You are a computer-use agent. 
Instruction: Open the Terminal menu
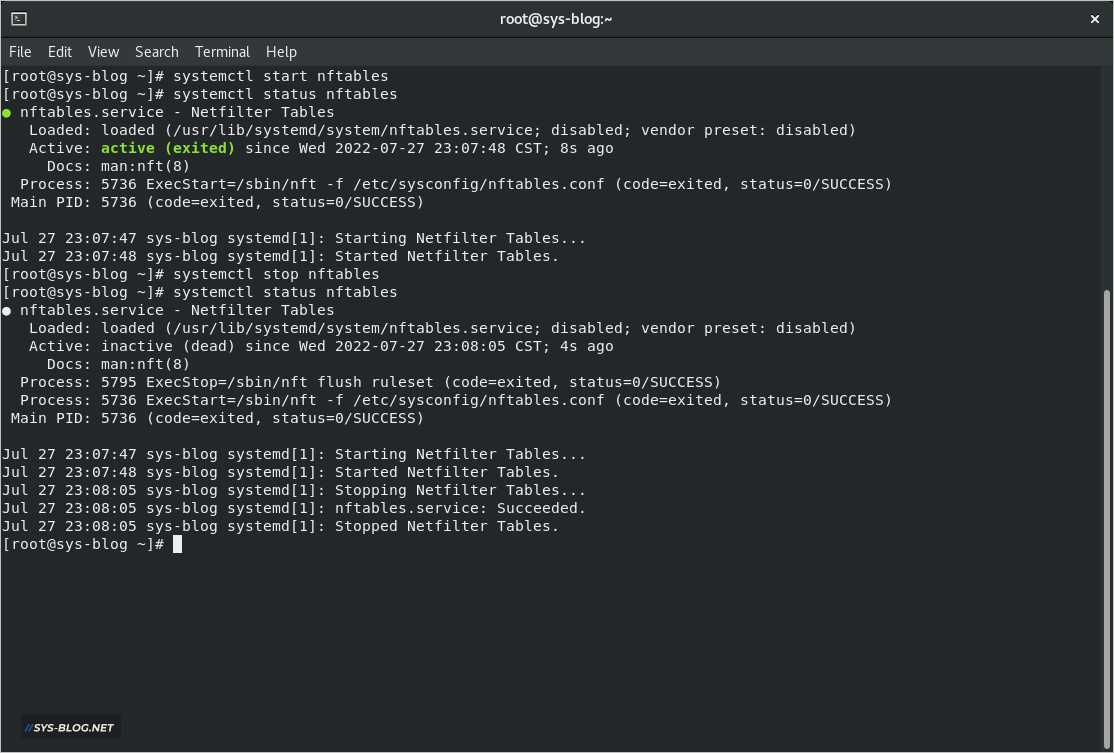[222, 52]
